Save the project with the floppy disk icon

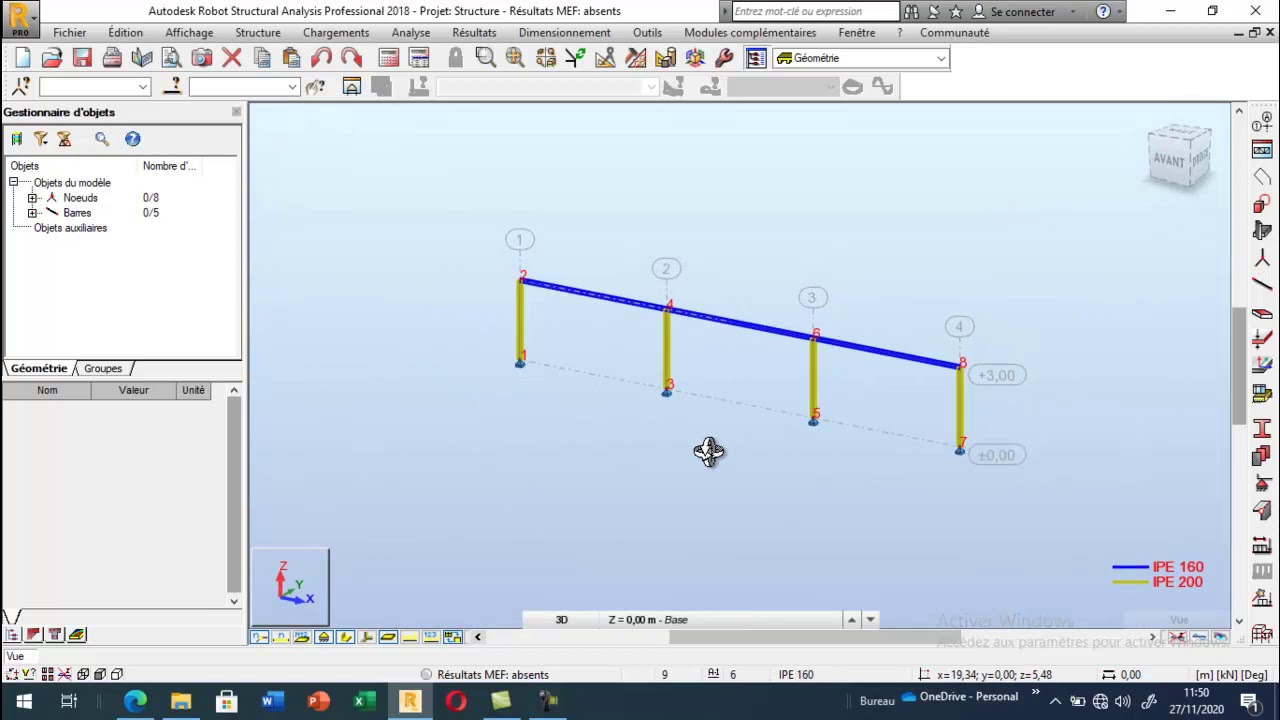click(82, 58)
